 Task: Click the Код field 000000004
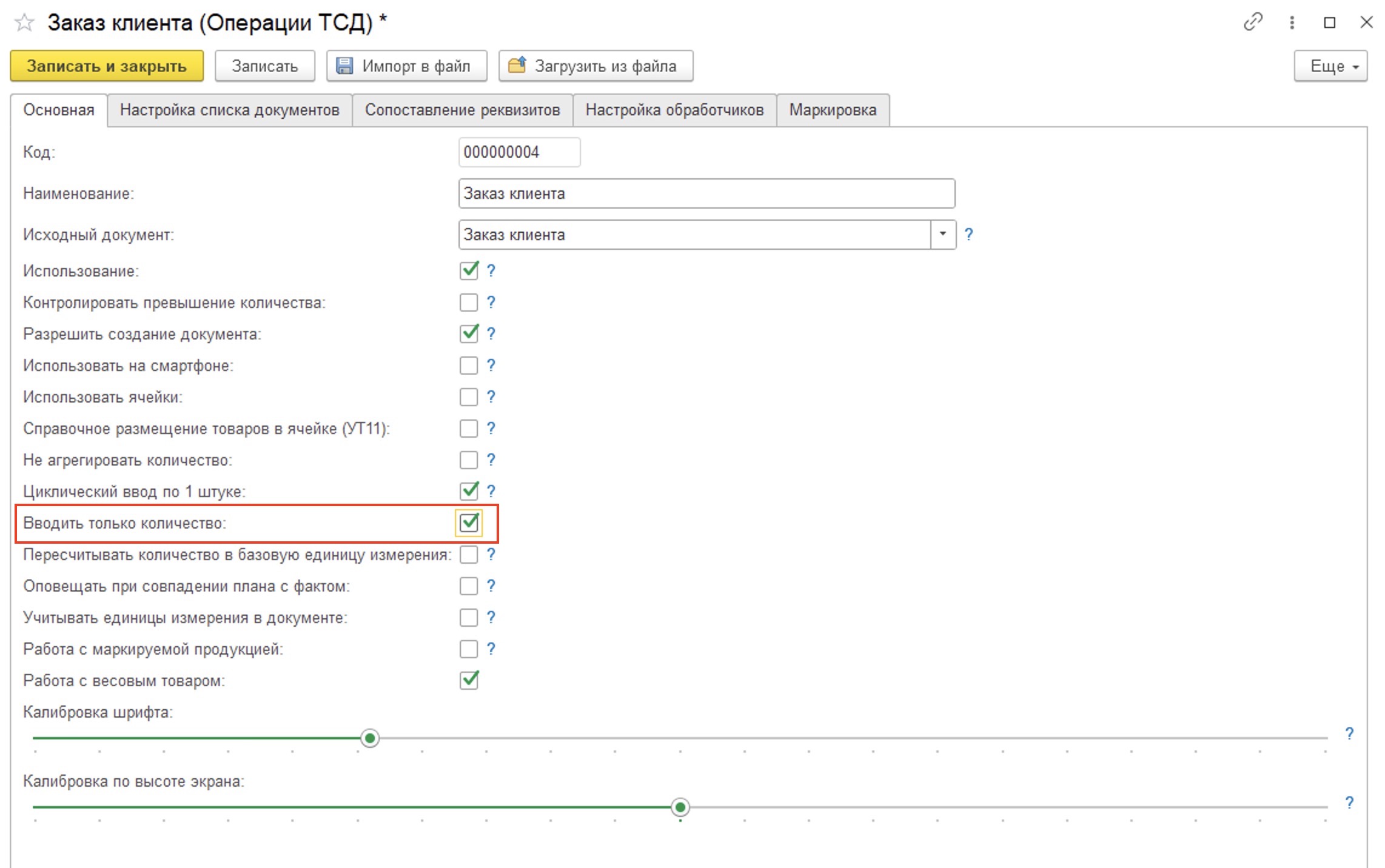(520, 152)
